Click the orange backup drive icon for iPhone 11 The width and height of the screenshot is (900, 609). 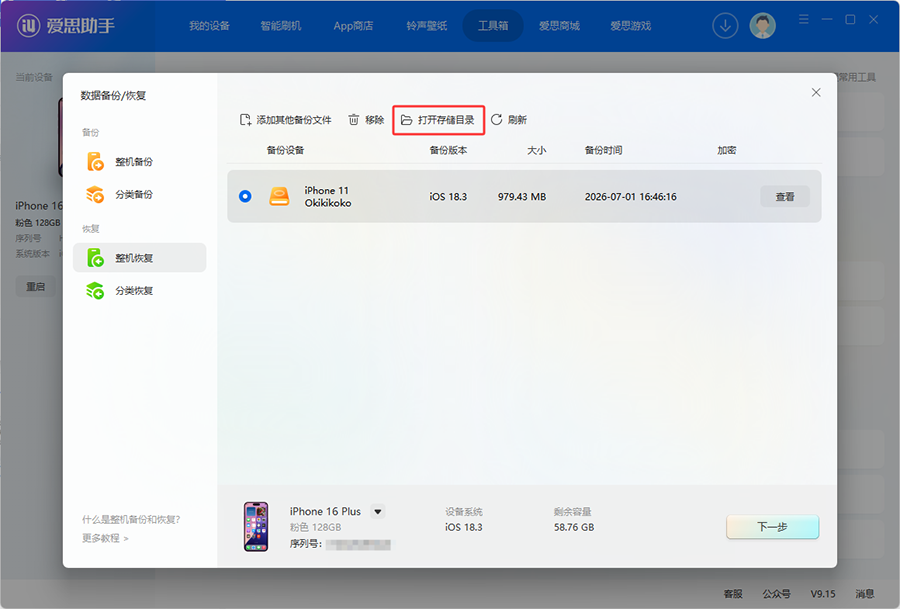pyautogui.click(x=280, y=196)
